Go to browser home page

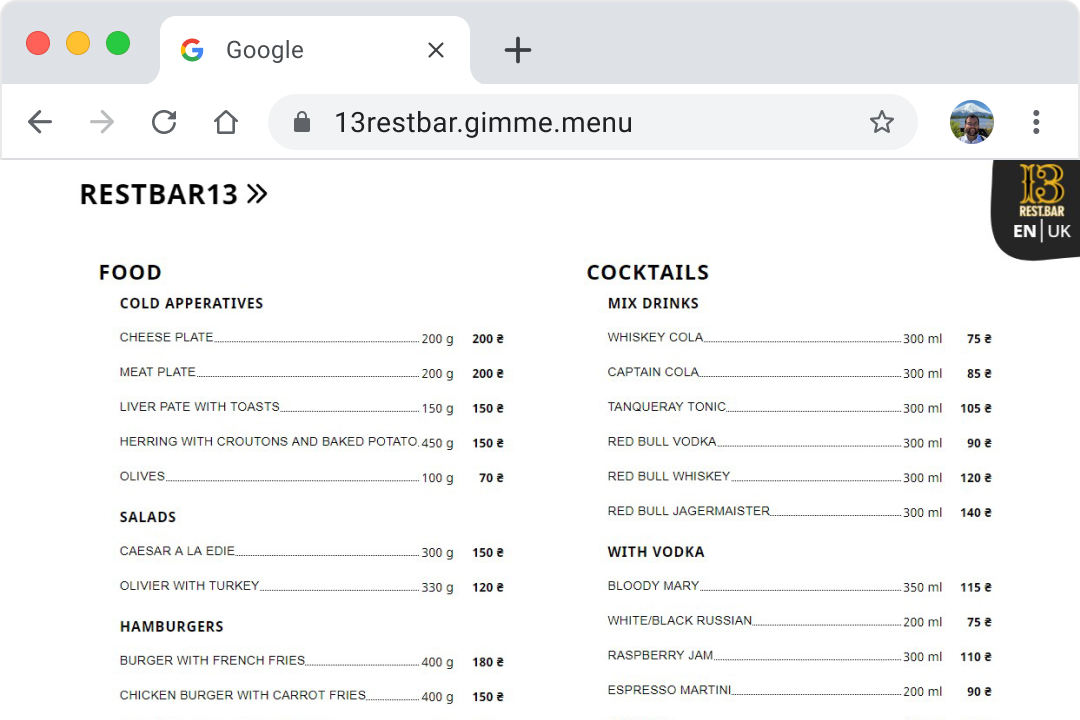[225, 121]
